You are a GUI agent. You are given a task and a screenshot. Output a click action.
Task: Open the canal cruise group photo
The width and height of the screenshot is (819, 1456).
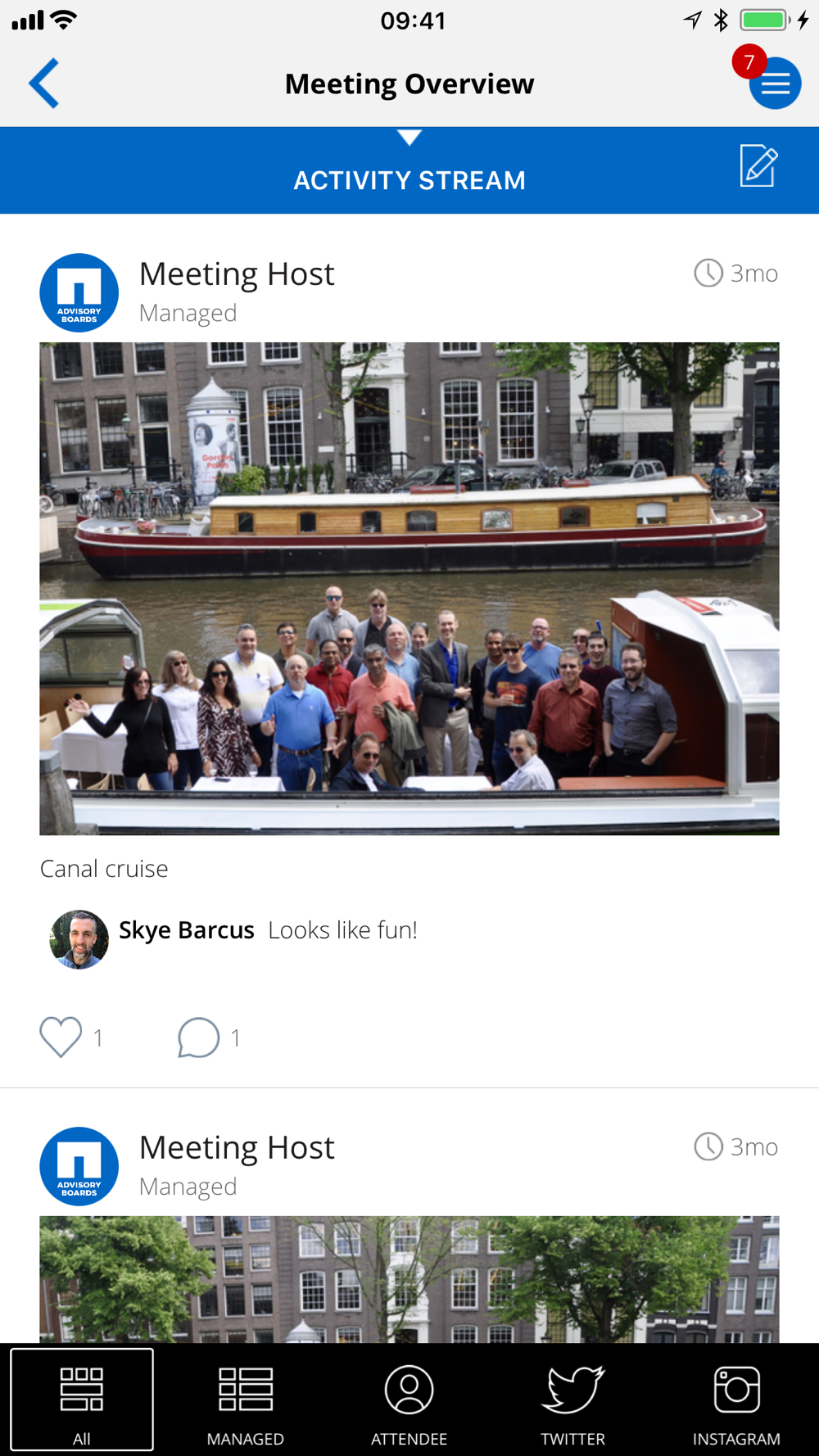tap(409, 589)
